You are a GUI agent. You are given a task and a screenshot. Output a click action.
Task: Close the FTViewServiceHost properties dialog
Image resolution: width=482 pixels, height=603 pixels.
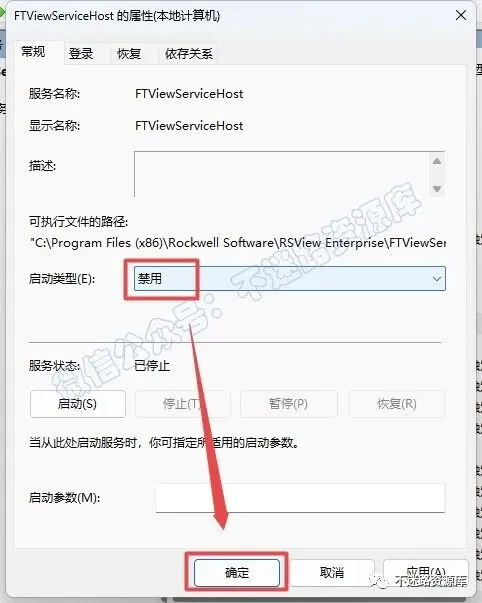(x=461, y=16)
